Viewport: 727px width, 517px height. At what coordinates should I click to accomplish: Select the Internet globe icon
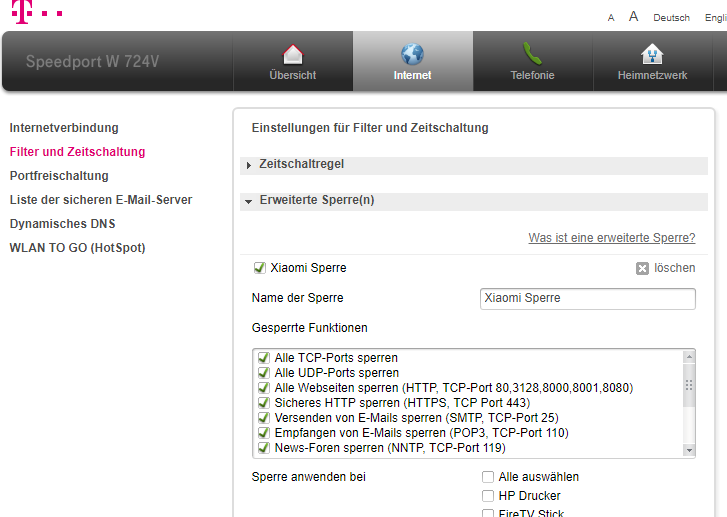click(x=412, y=54)
